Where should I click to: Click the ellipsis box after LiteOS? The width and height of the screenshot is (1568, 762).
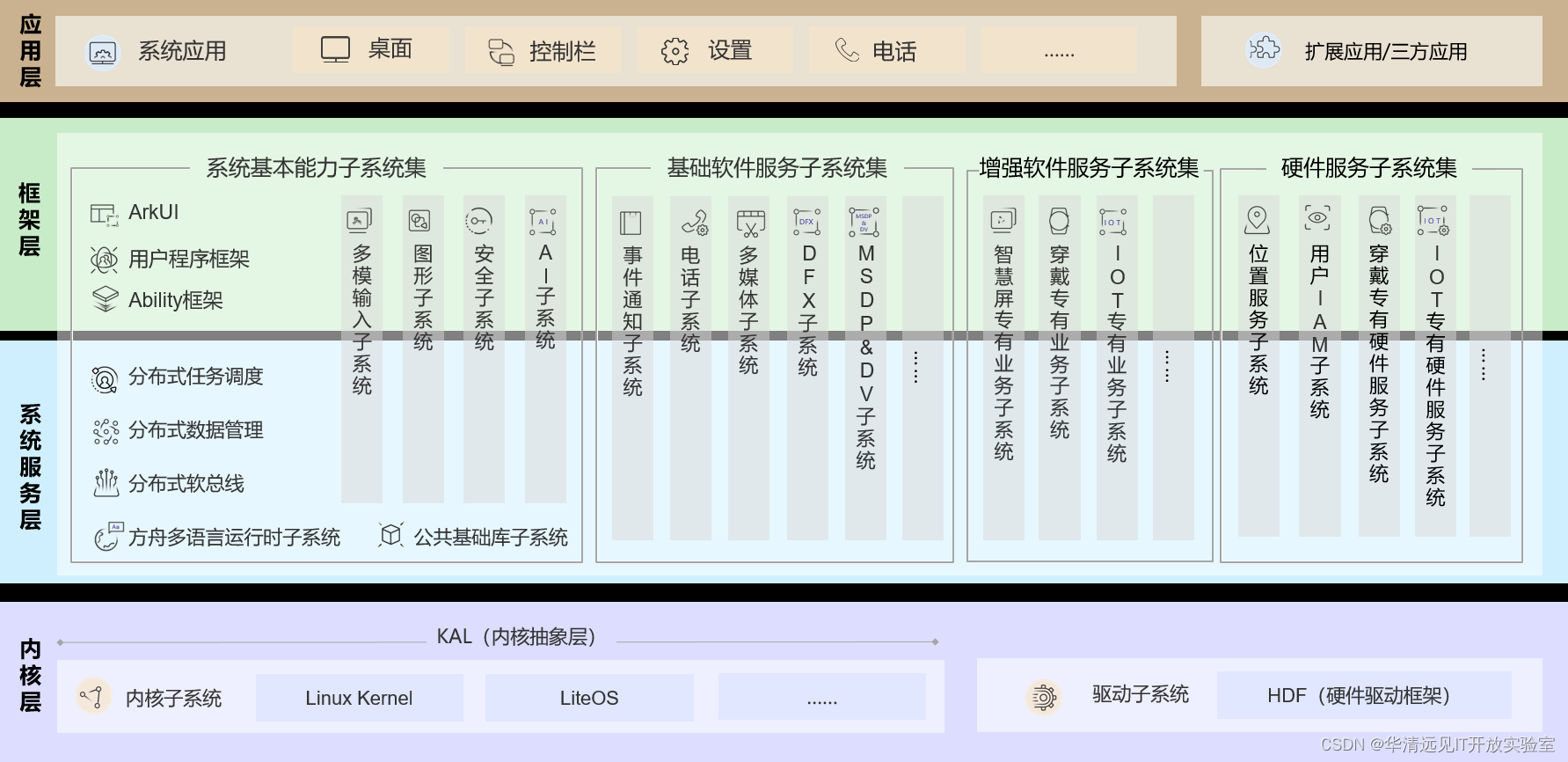pyautogui.click(x=822, y=698)
